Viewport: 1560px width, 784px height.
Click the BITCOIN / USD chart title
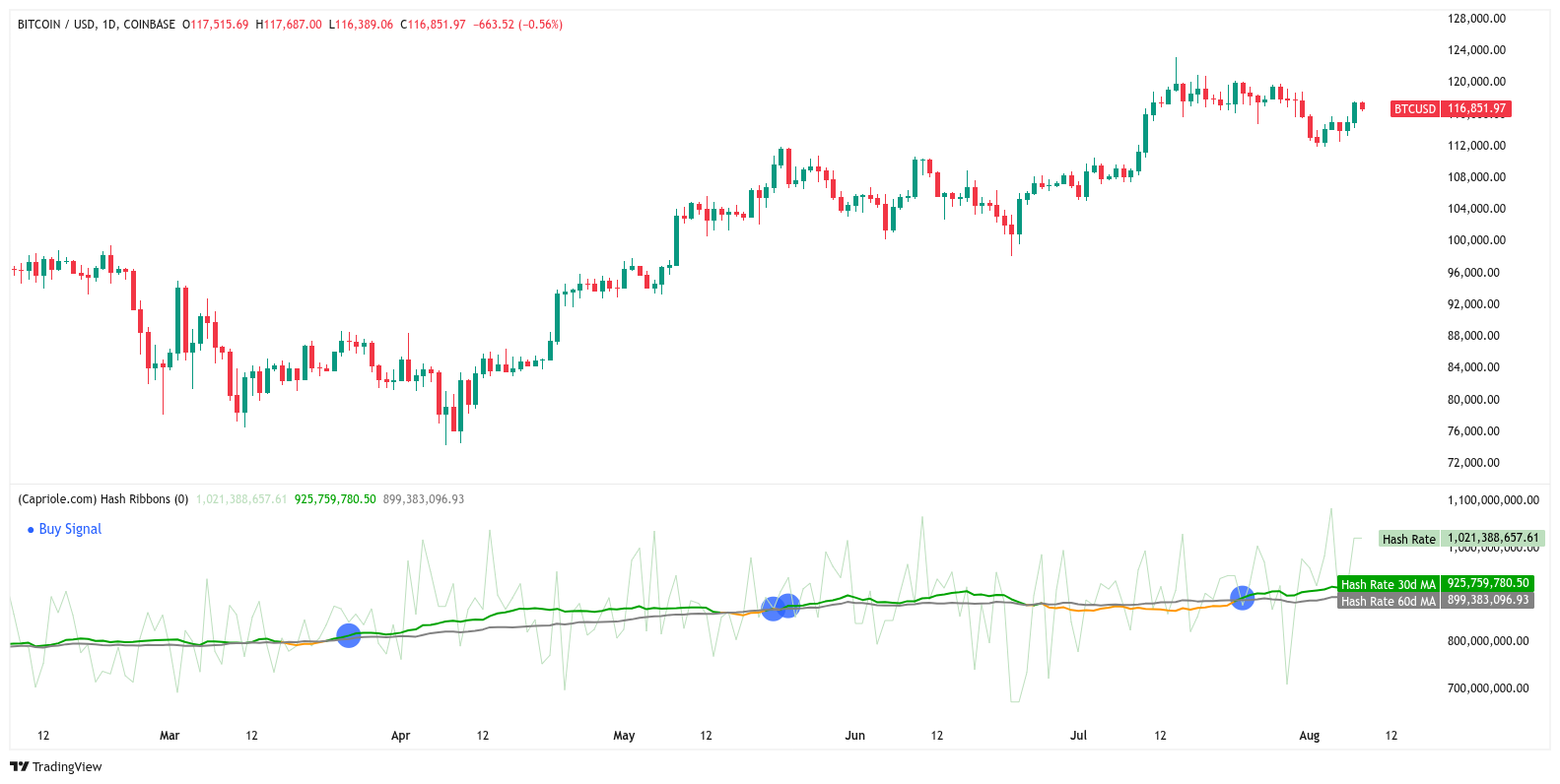tap(96, 25)
